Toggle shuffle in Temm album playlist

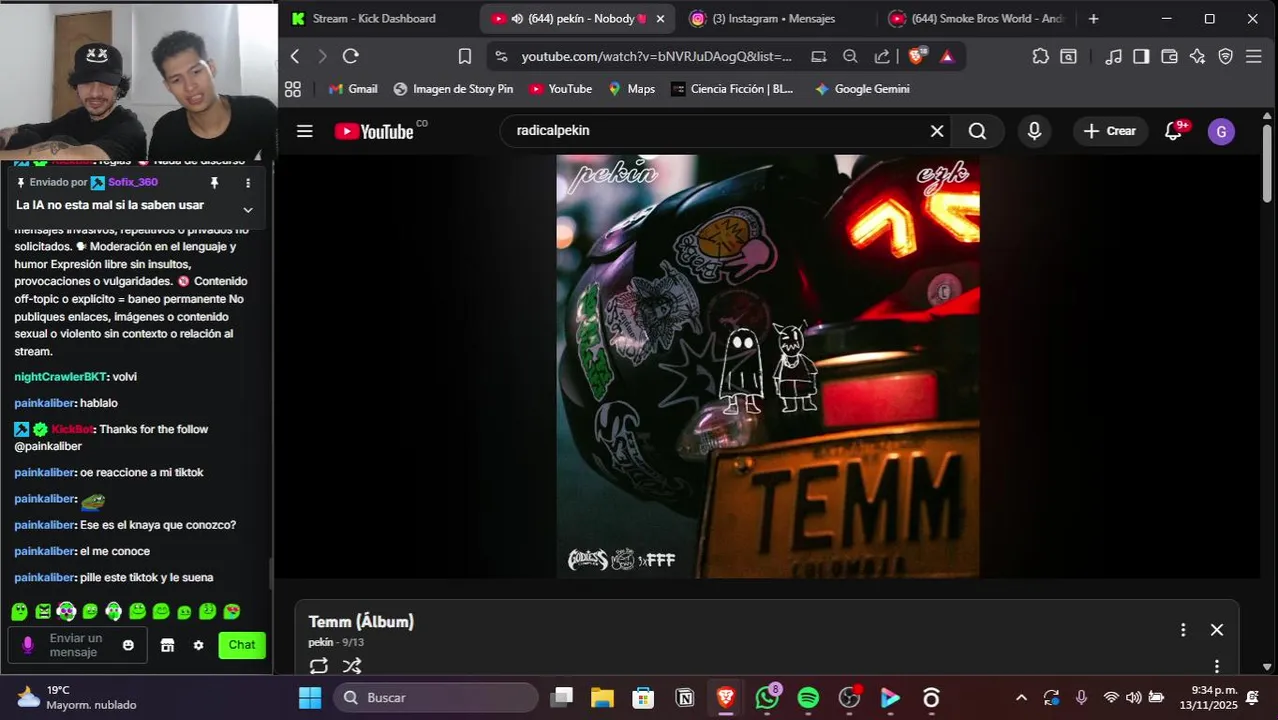point(352,665)
